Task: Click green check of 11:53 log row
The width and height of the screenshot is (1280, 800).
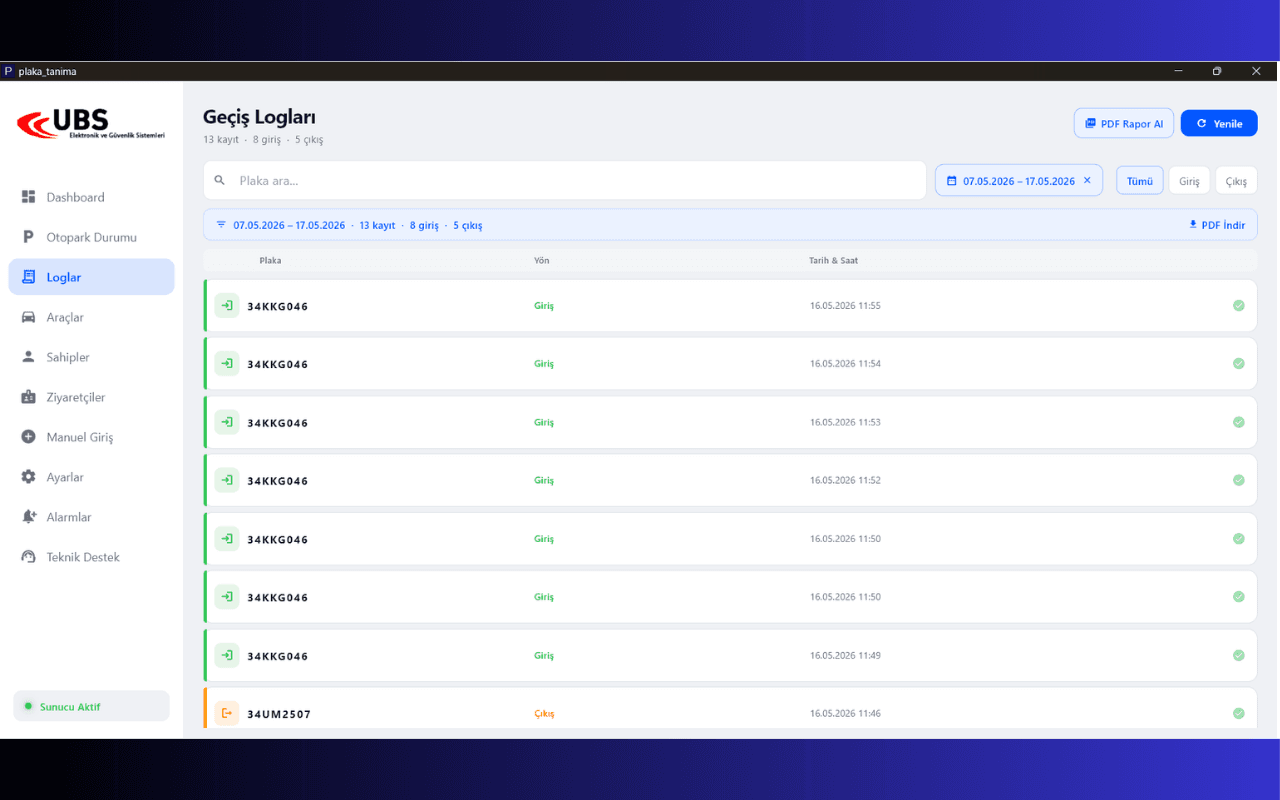Action: click(1238, 422)
